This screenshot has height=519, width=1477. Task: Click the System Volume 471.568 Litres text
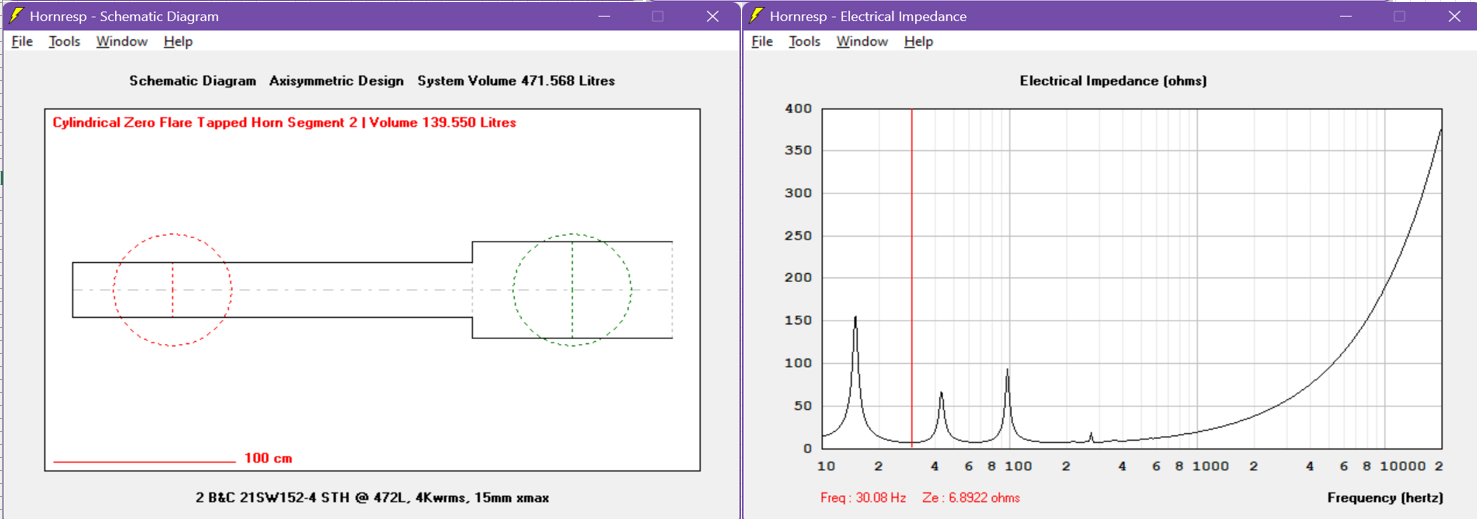516,81
